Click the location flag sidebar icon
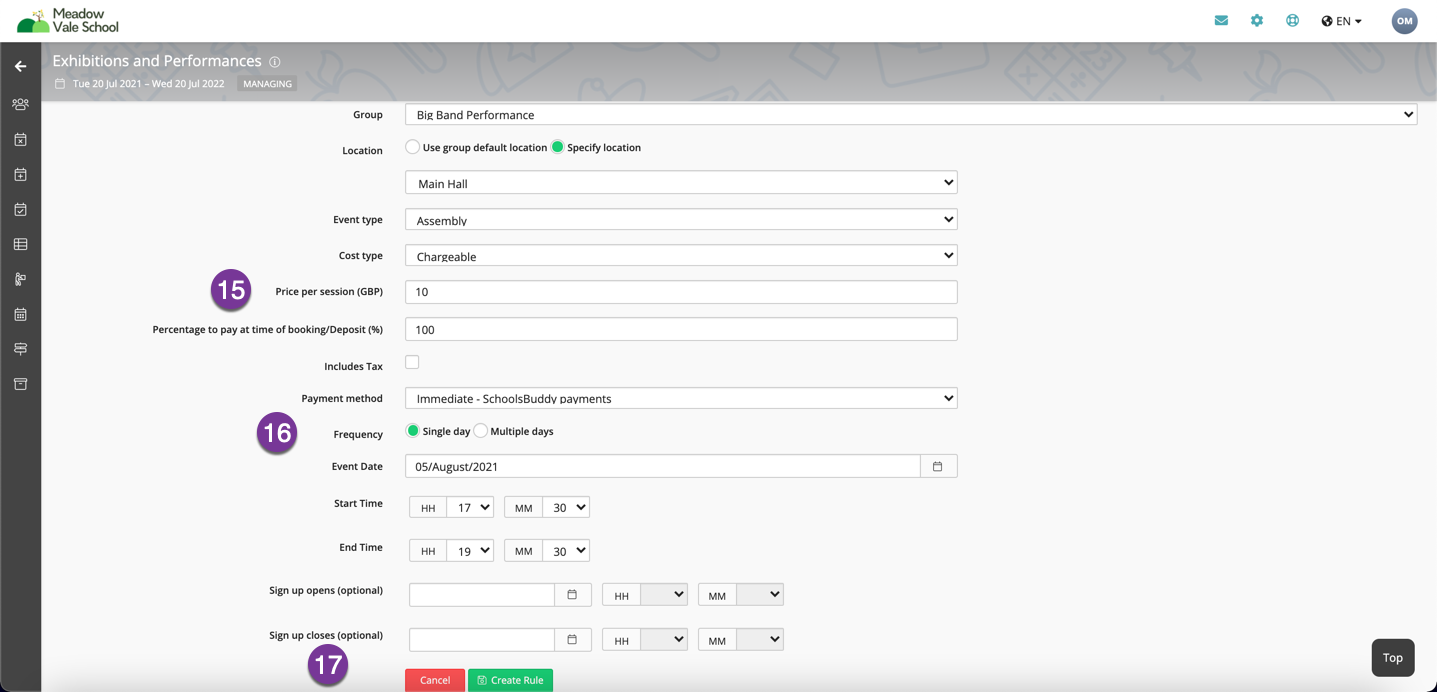This screenshot has height=692, width=1437. pyautogui.click(x=20, y=279)
